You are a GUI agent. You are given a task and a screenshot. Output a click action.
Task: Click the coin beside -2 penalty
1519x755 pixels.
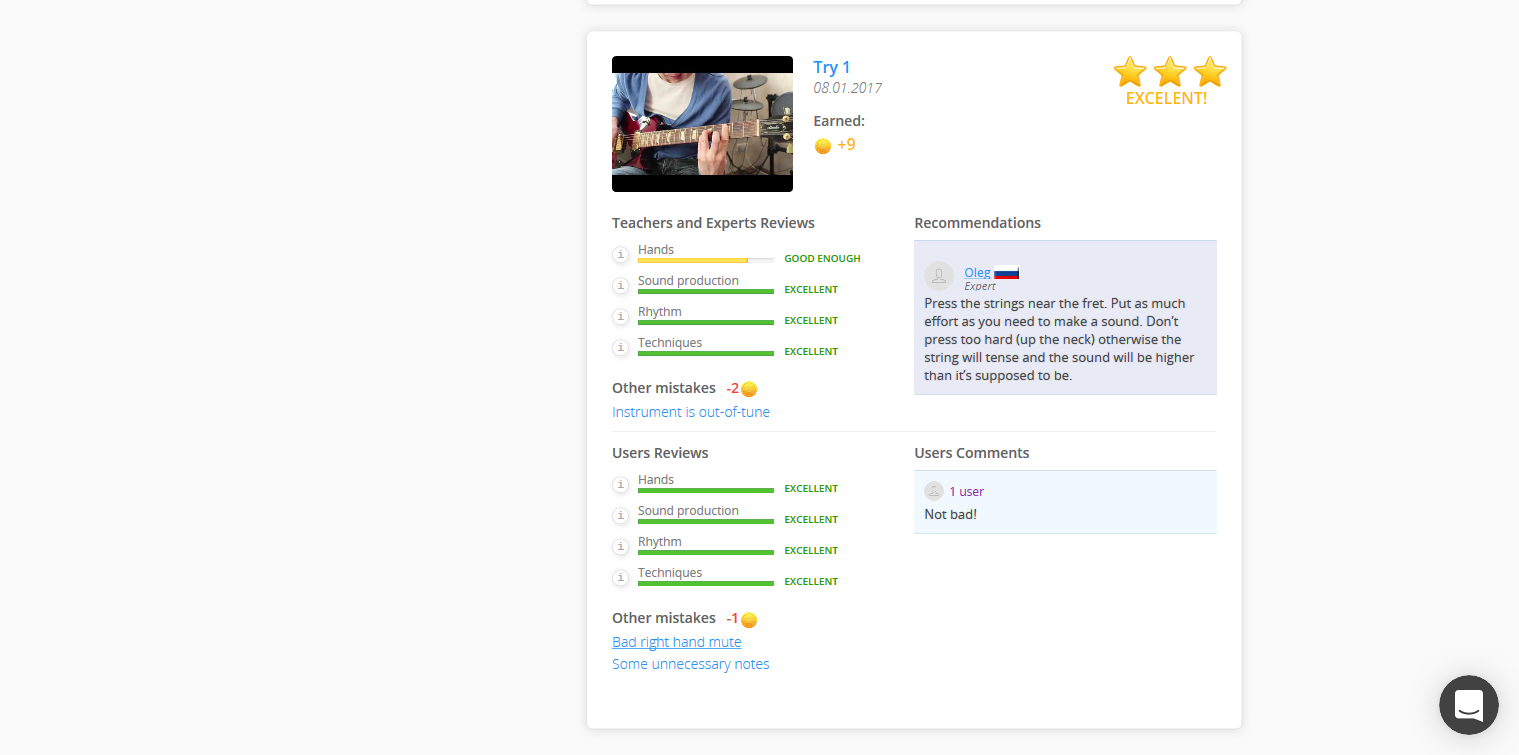point(749,389)
